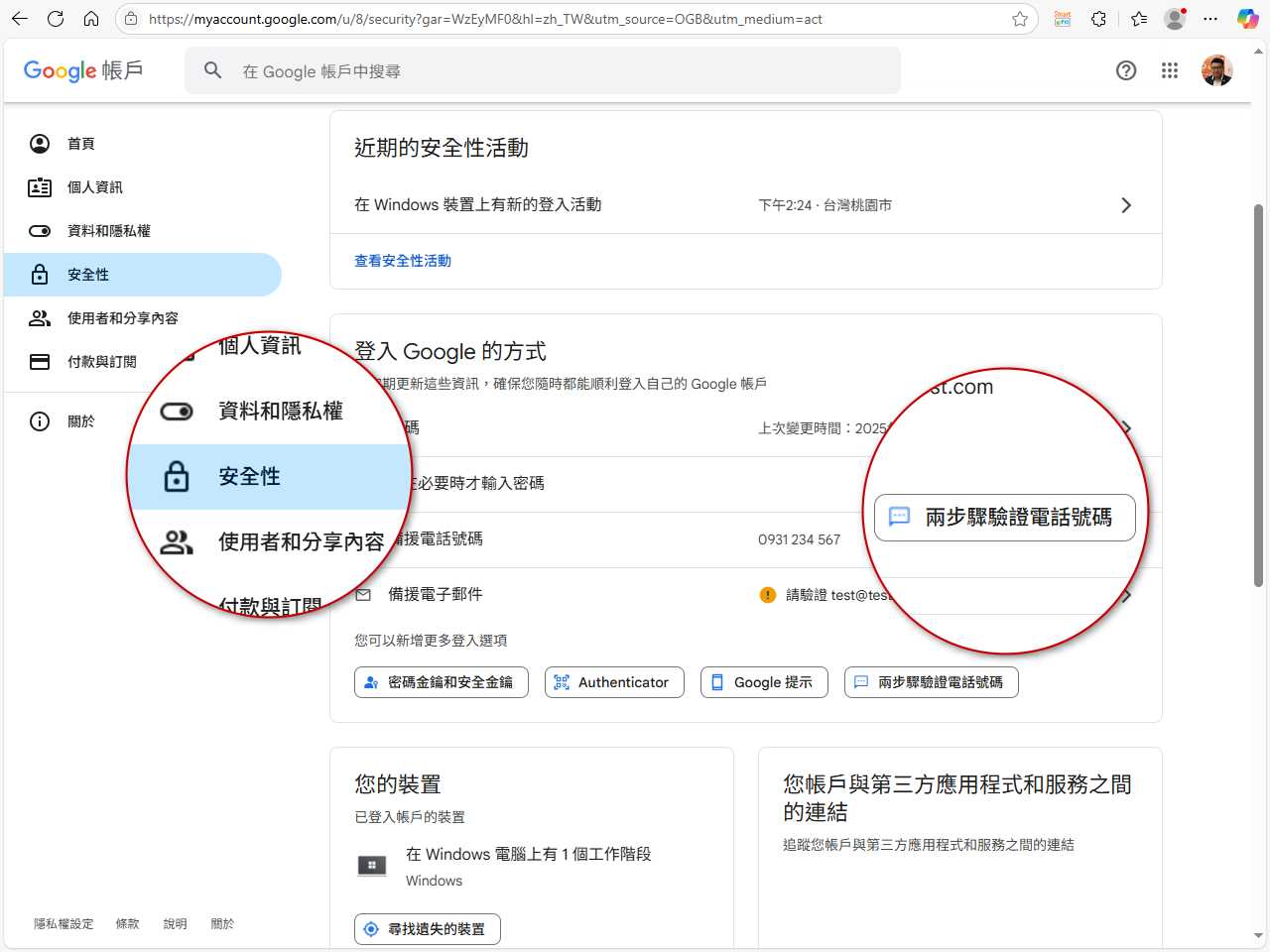Screen dimensions: 1270x952
Task: Focus the 在 Google 帳戶中搜尋 search field
Action: (543, 70)
